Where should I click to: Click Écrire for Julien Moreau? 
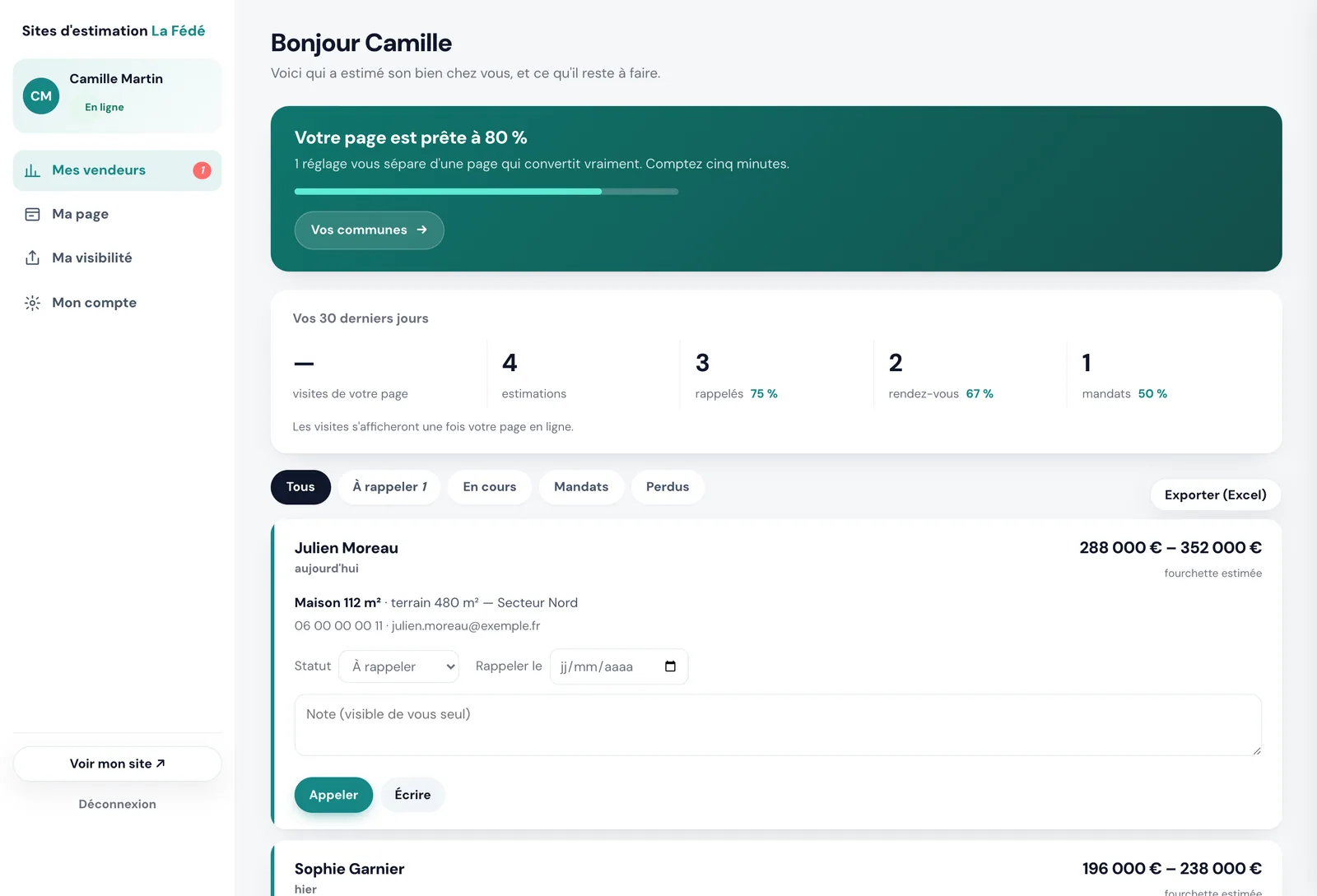tap(412, 795)
